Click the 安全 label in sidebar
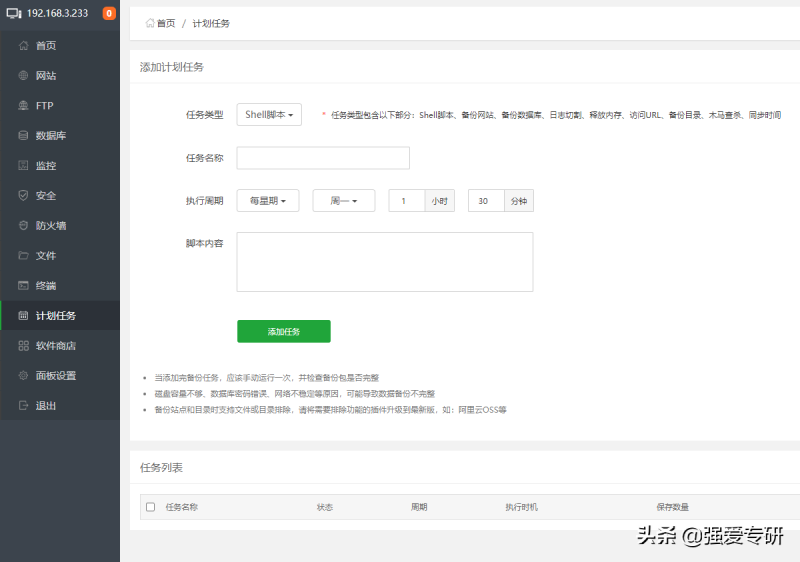This screenshot has height=562, width=800. pyautogui.click(x=46, y=196)
